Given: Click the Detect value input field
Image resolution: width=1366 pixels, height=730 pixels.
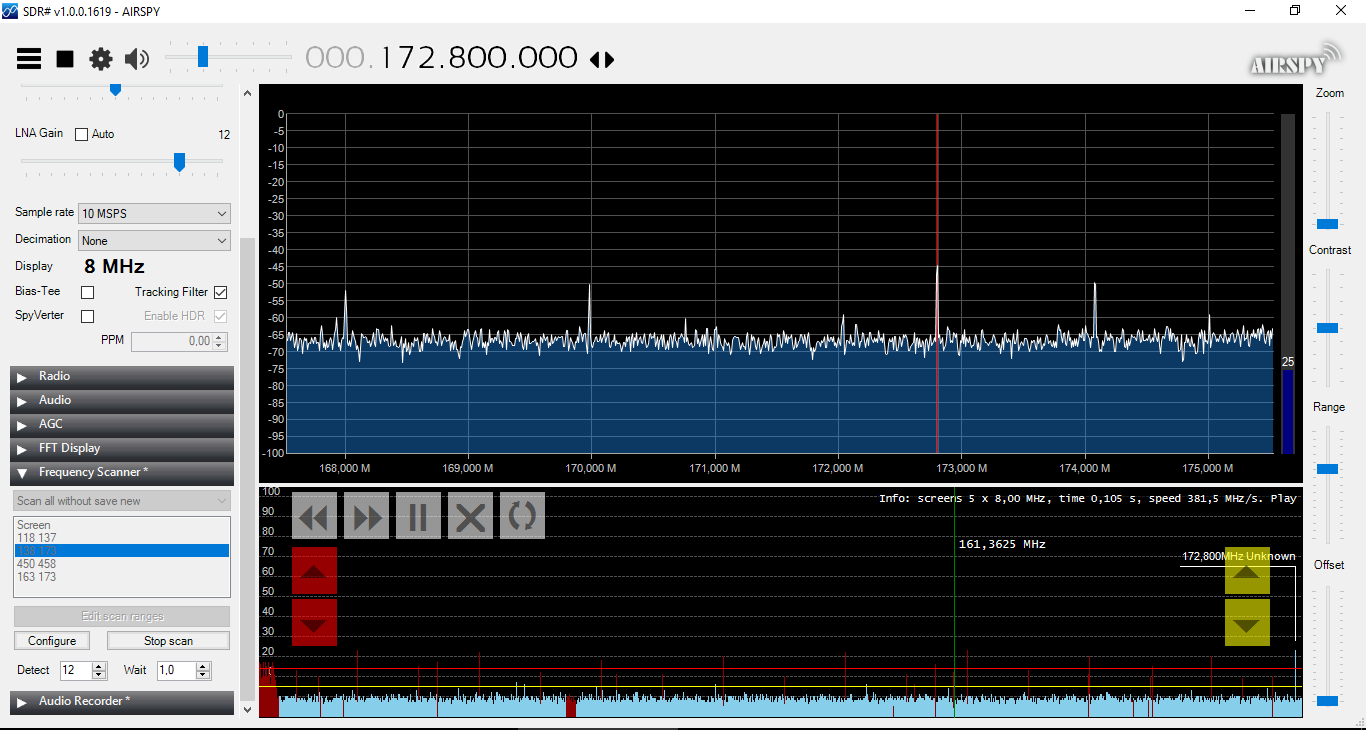Looking at the screenshot, I should (76, 670).
